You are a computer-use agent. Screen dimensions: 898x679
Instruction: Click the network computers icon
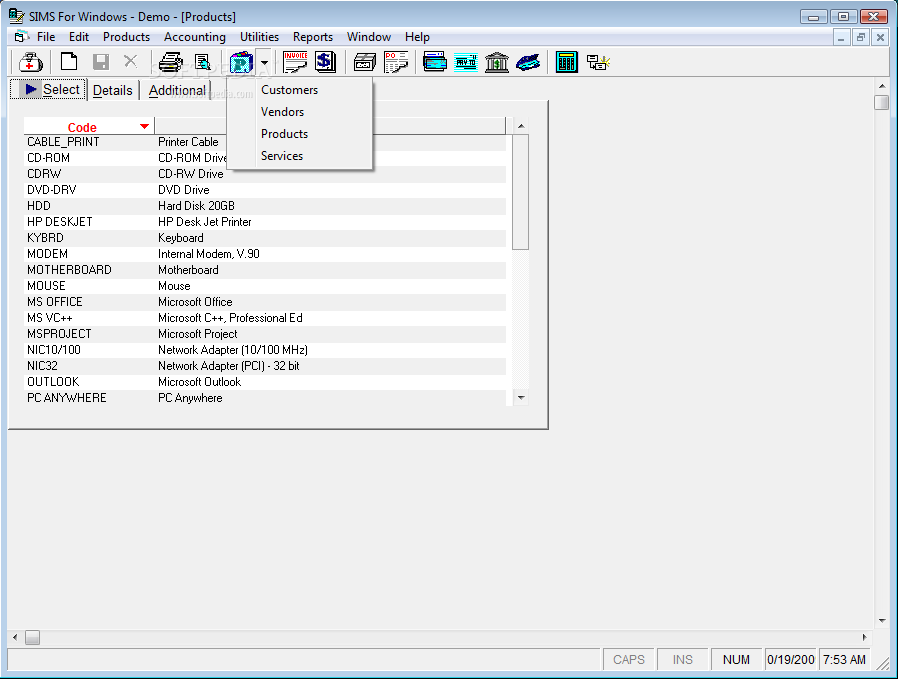[x=598, y=62]
